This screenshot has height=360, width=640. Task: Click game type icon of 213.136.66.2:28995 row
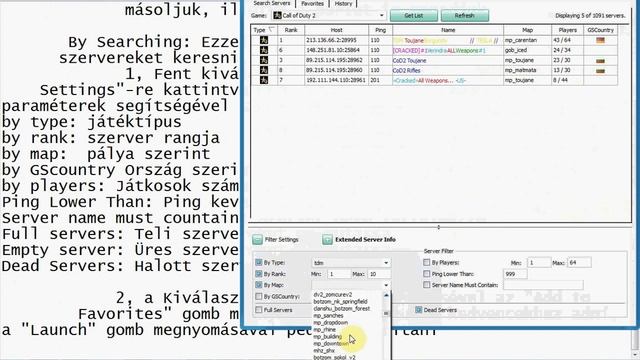264,40
